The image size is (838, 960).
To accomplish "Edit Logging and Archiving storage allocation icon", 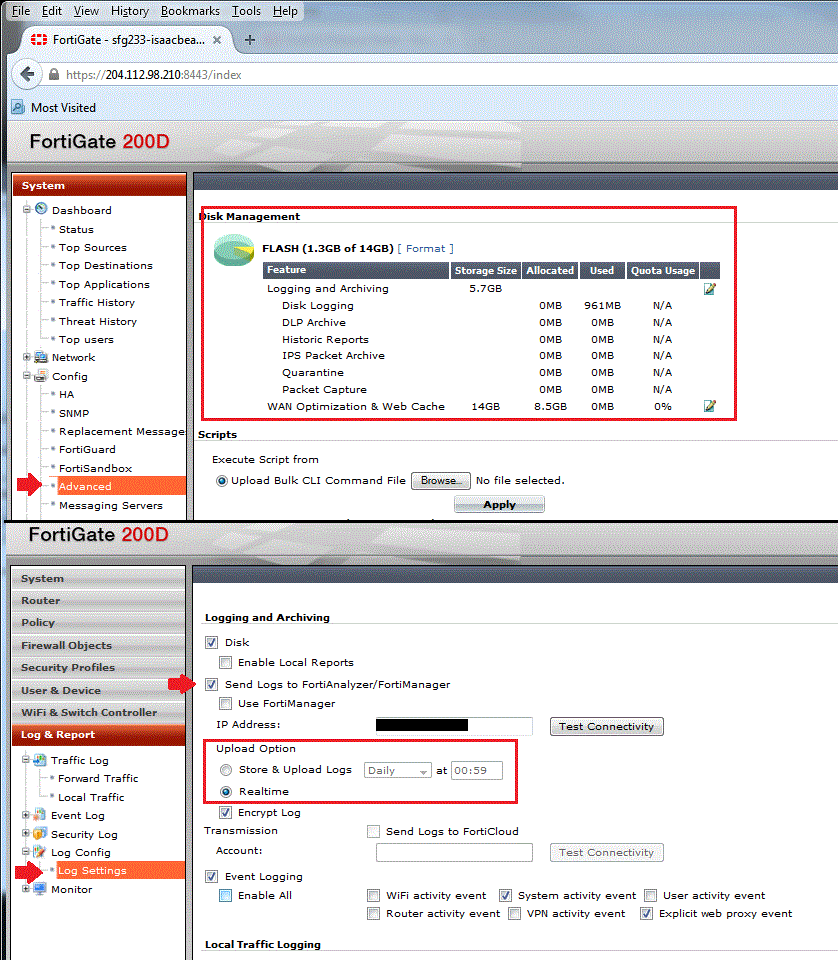I will [x=709, y=289].
